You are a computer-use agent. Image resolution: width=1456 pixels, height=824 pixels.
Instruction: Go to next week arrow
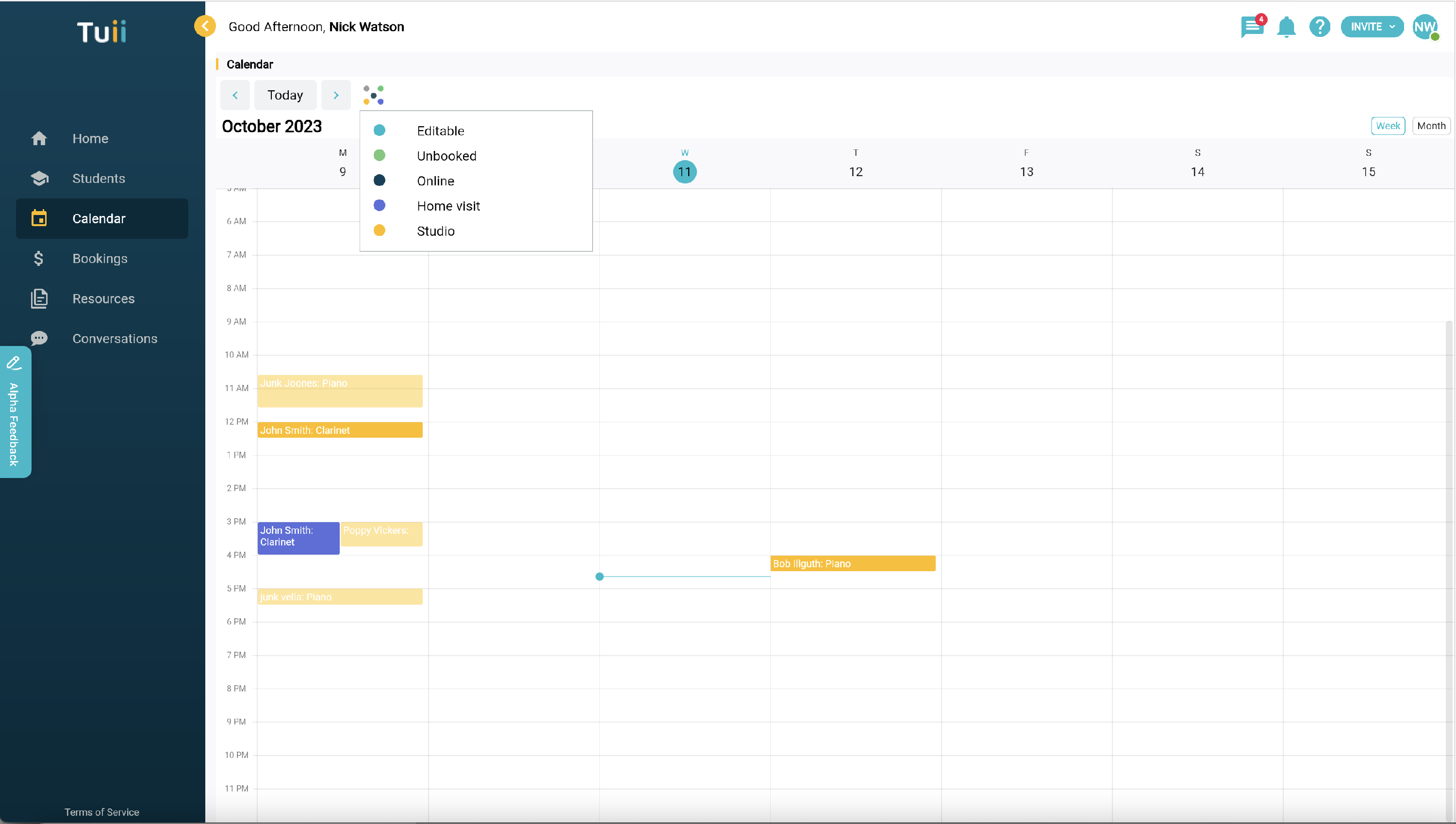pyautogui.click(x=335, y=95)
